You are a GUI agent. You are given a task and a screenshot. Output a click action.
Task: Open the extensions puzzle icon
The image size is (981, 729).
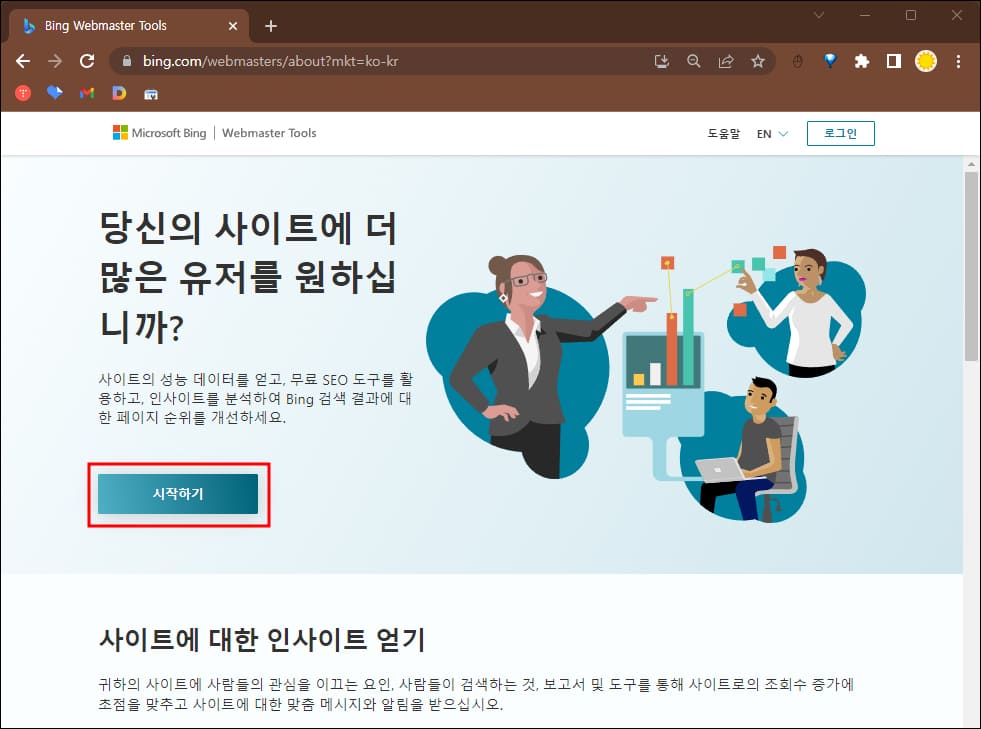pyautogui.click(x=862, y=61)
